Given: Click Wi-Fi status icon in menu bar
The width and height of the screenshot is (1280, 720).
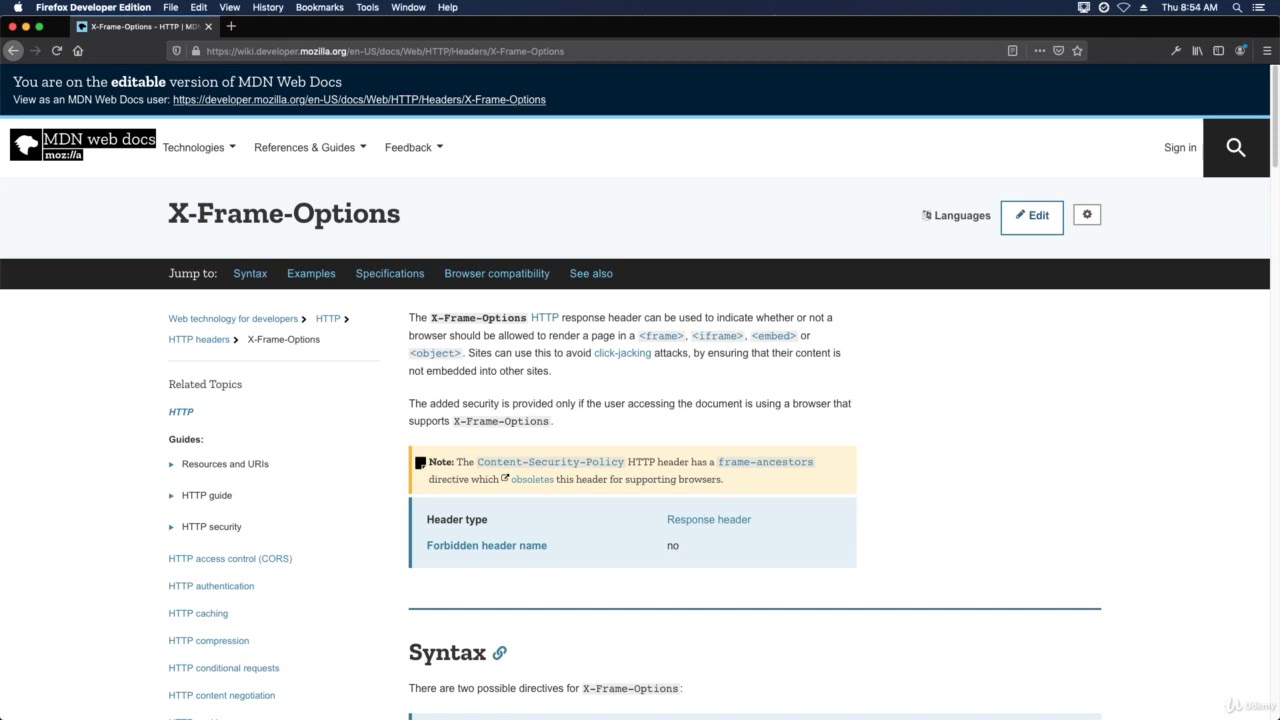Looking at the screenshot, I should (1124, 7).
